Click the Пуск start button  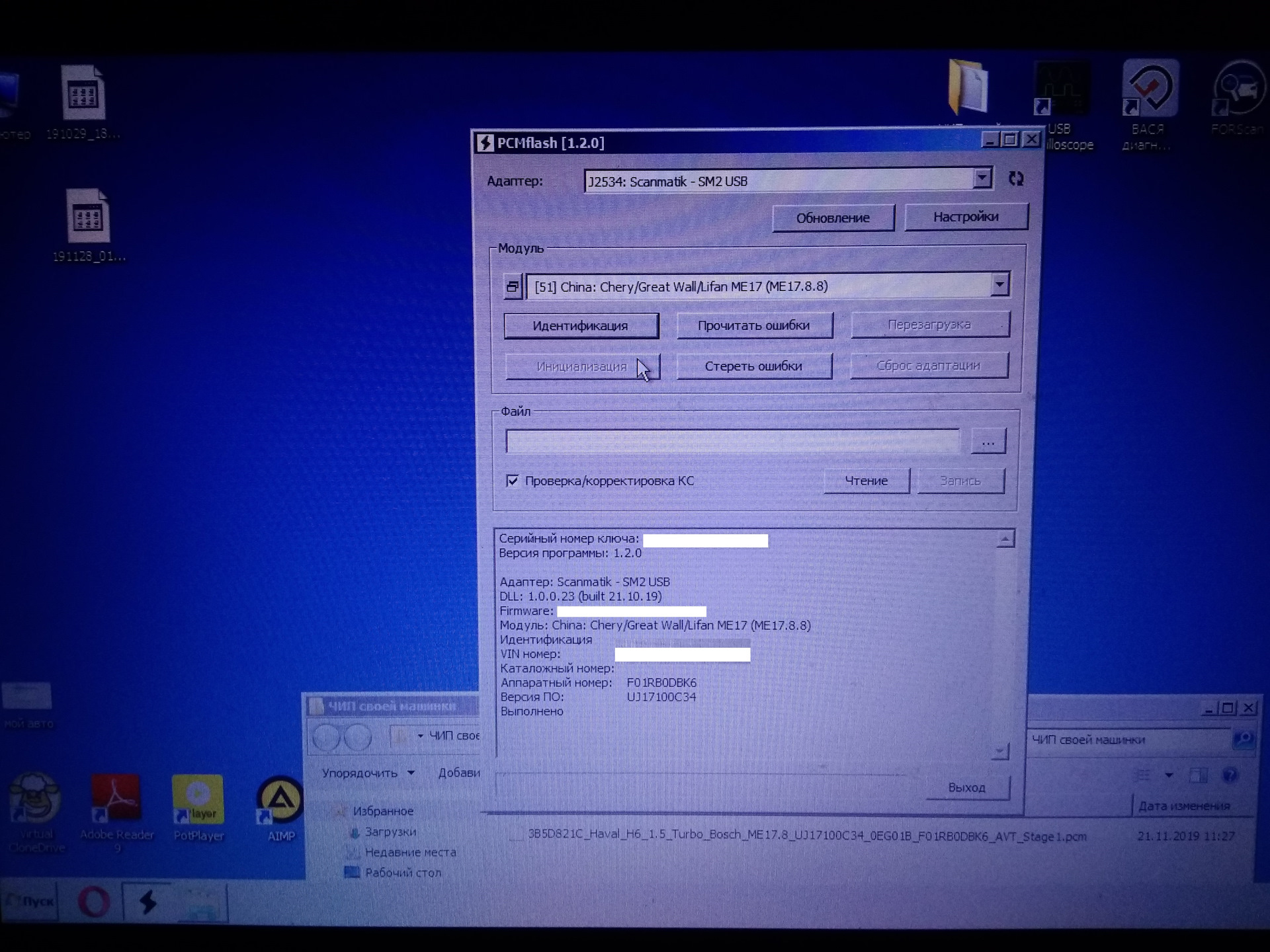click(x=30, y=900)
